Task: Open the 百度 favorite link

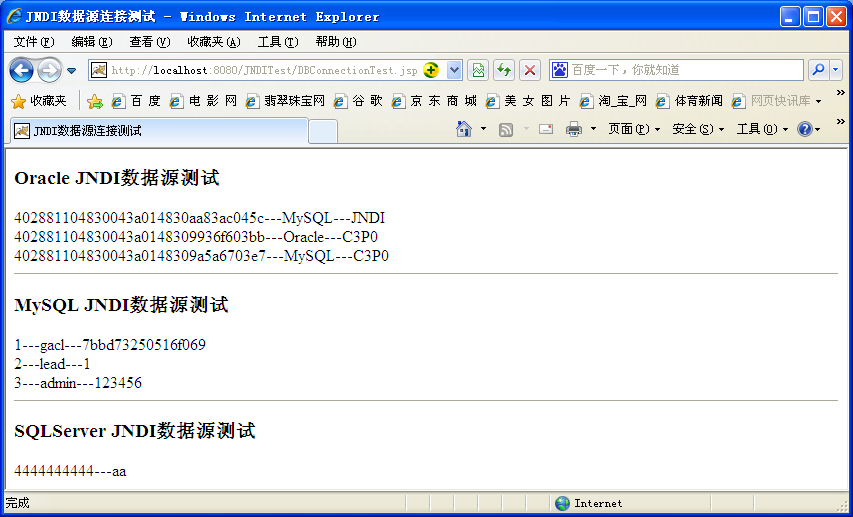Action: pos(136,101)
